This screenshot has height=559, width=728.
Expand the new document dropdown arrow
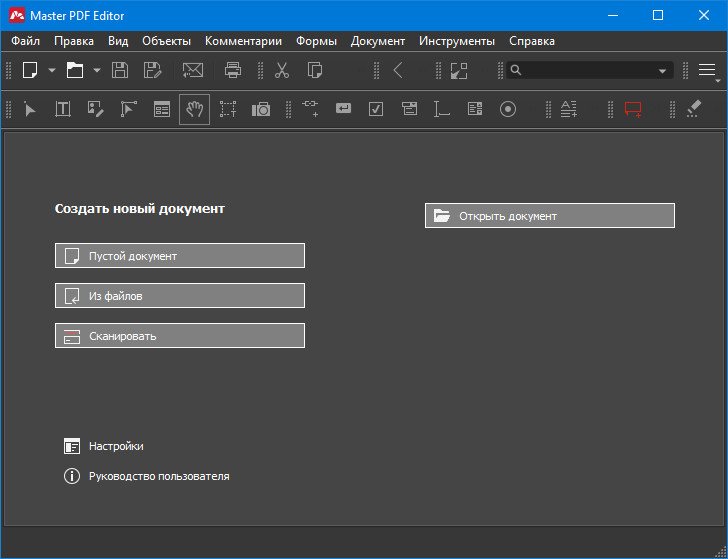52,71
